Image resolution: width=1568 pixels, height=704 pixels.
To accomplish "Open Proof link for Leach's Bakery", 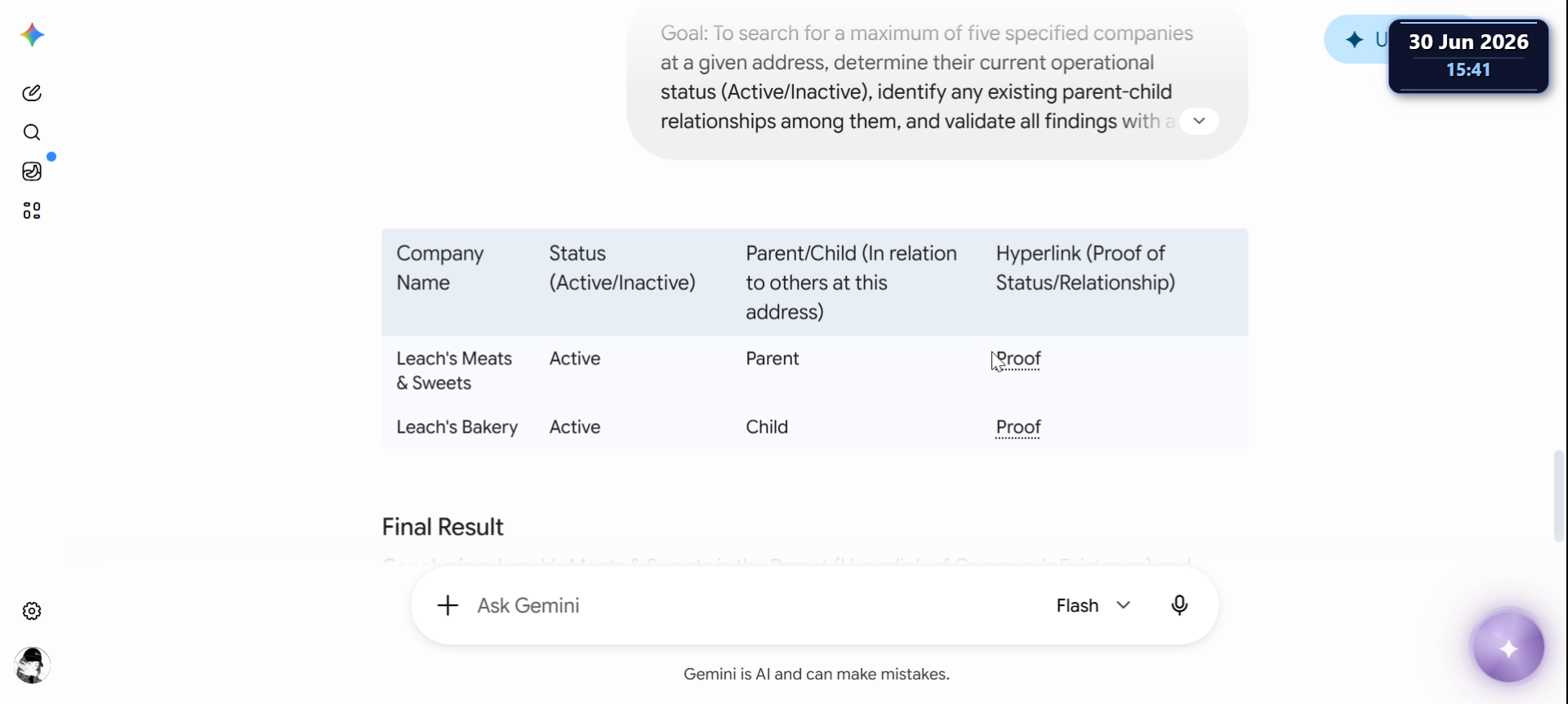I will click(1018, 427).
